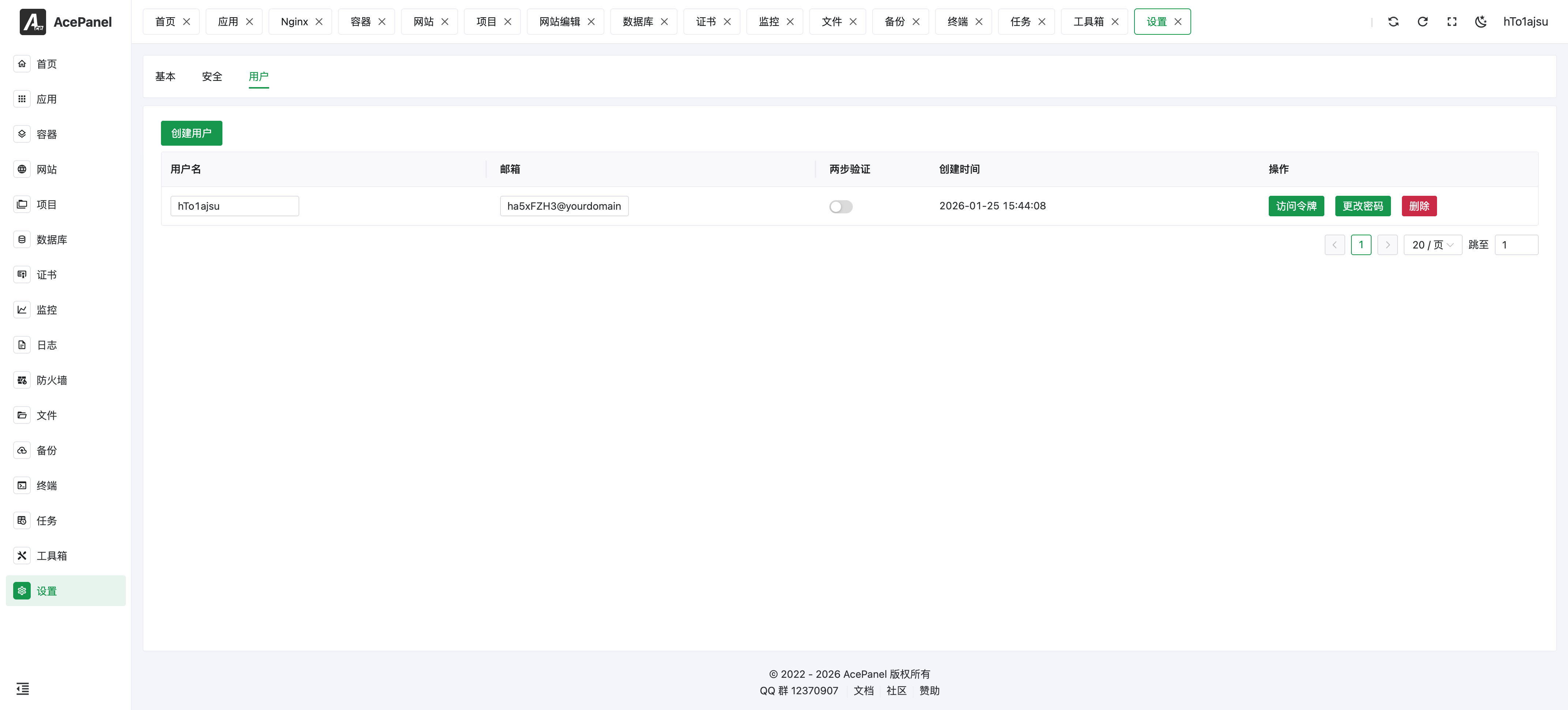The width and height of the screenshot is (1568, 710).
Task: Open the 文档 link in the footer
Action: pos(864,691)
